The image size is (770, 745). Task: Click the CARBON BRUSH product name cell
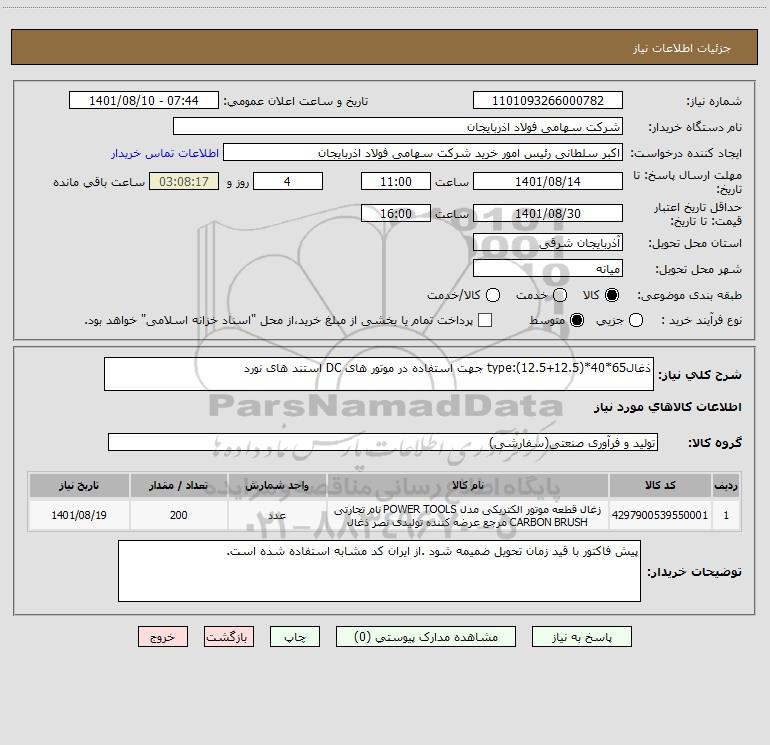(x=468, y=515)
